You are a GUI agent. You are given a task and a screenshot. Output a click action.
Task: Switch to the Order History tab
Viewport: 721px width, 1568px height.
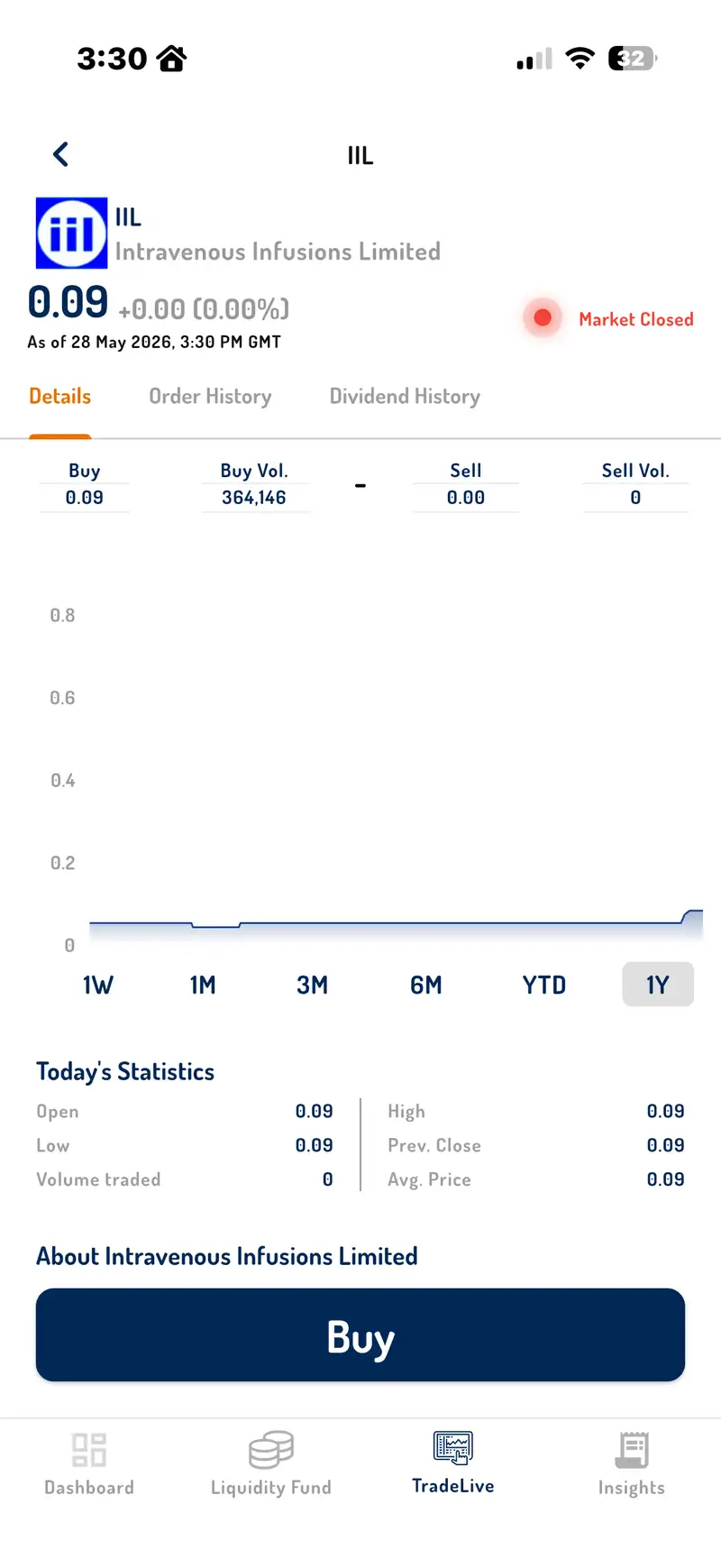210,397
